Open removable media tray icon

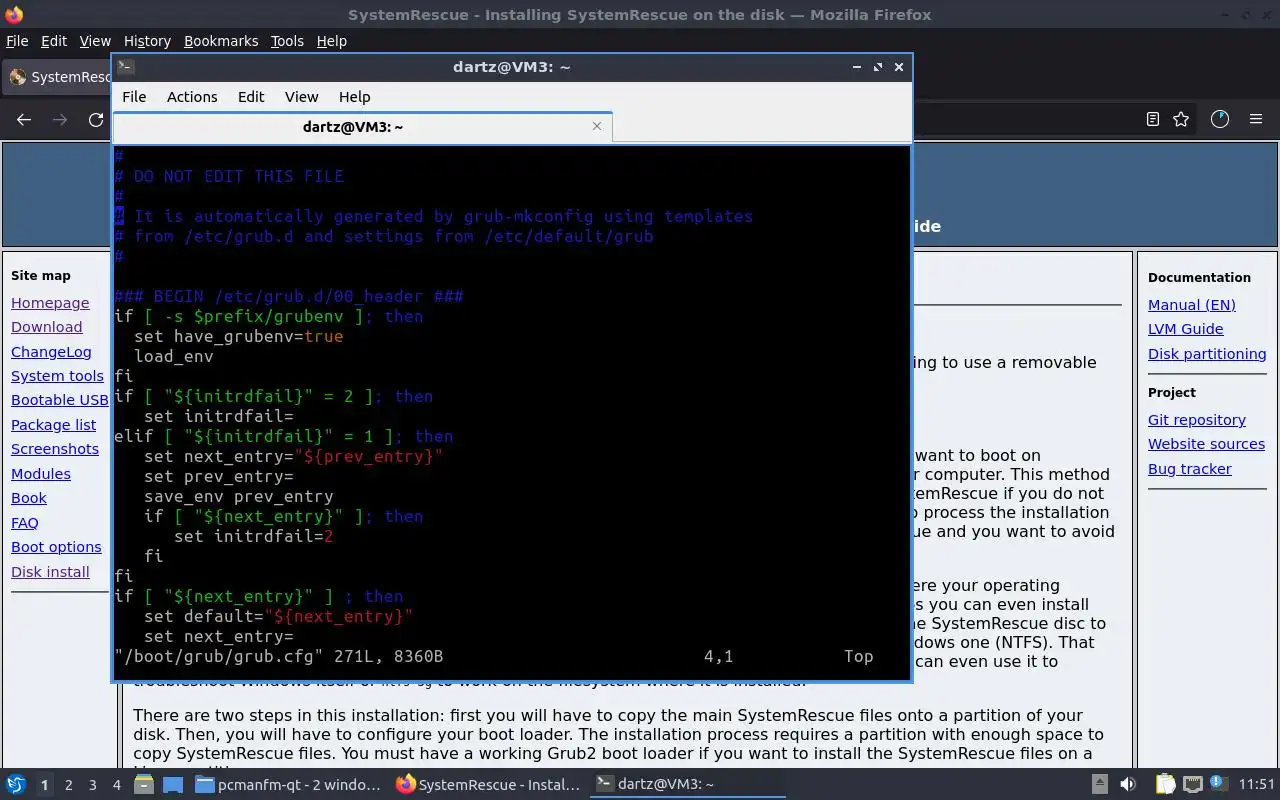coord(1099,785)
